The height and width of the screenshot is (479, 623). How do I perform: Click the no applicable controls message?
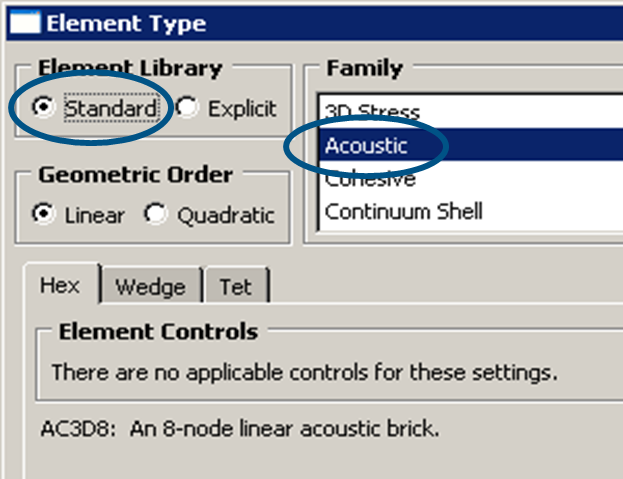[305, 373]
